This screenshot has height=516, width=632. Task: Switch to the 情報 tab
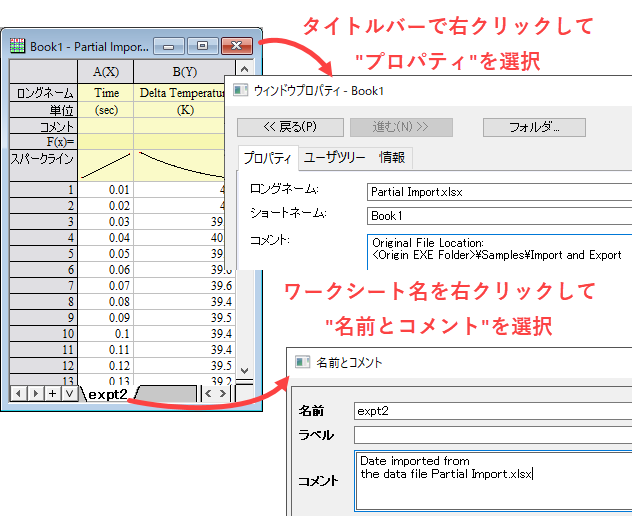coord(392,157)
